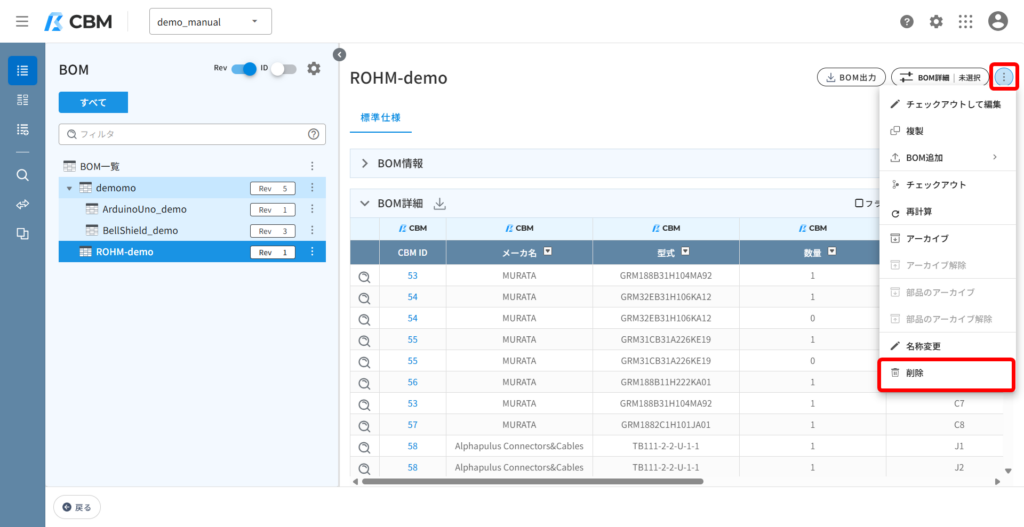The image size is (1024, 527).
Task: Click the user account avatar icon
Action: pos(998,22)
